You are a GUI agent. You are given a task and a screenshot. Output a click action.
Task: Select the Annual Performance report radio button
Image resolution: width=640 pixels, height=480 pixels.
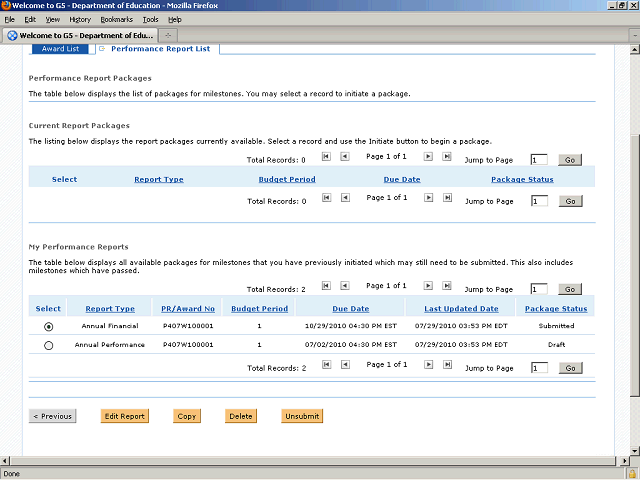click(x=49, y=345)
